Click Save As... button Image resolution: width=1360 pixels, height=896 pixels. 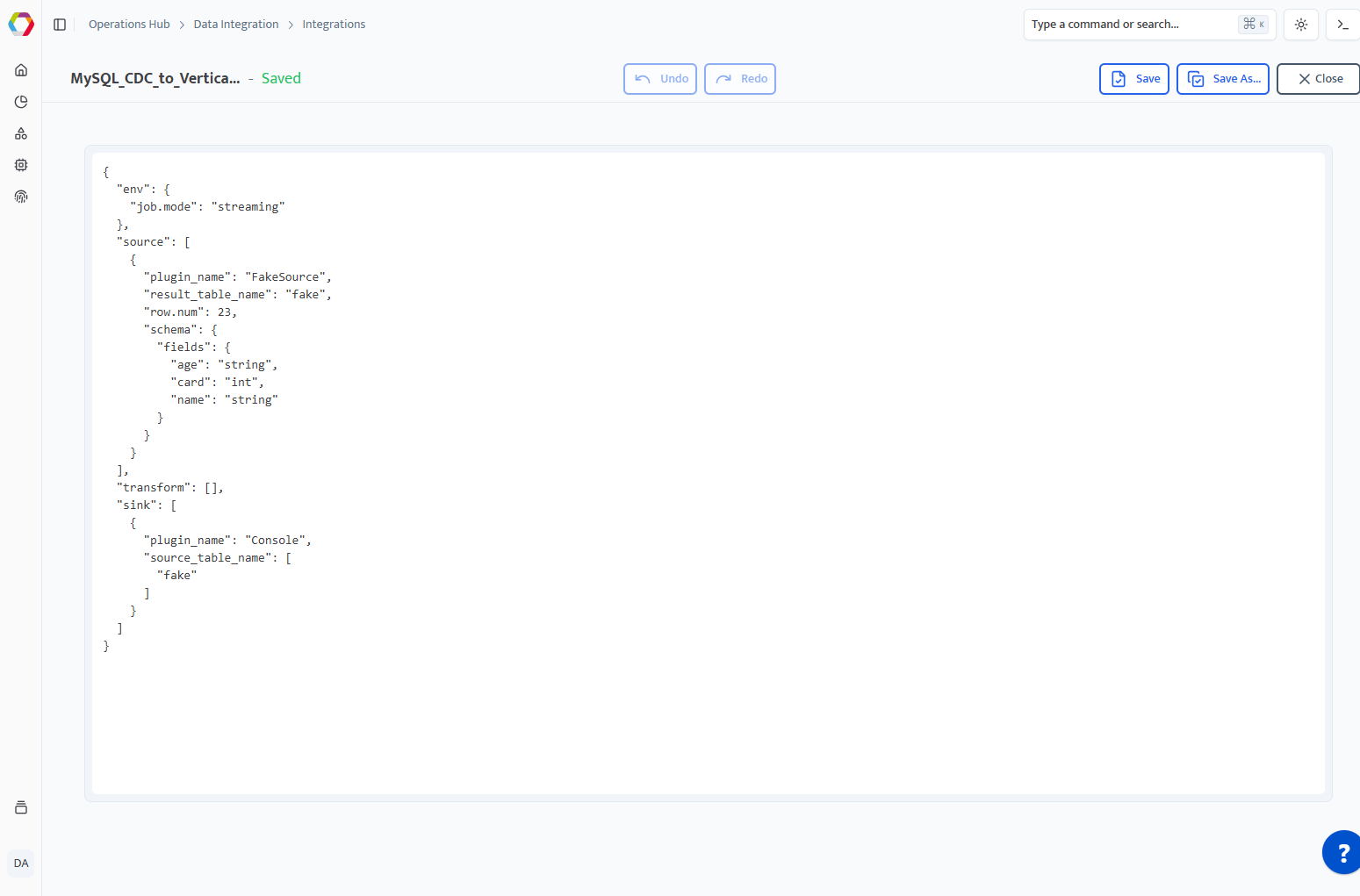[1223, 79]
